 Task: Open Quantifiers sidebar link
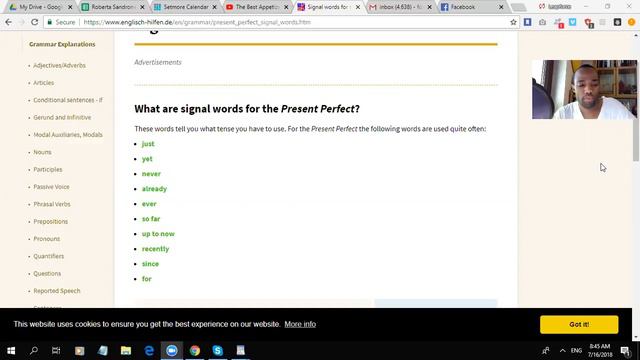pos(48,256)
